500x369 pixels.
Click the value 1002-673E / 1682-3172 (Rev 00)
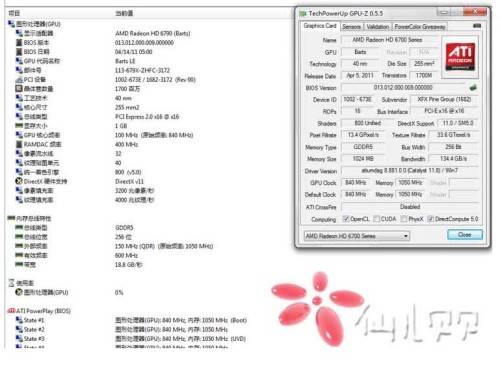pos(155,80)
